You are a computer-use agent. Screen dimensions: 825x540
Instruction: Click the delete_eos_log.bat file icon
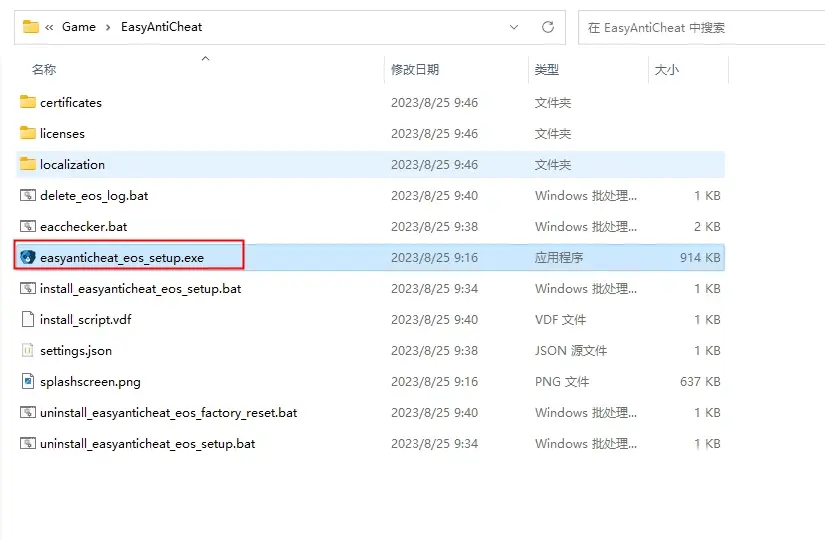(28, 195)
